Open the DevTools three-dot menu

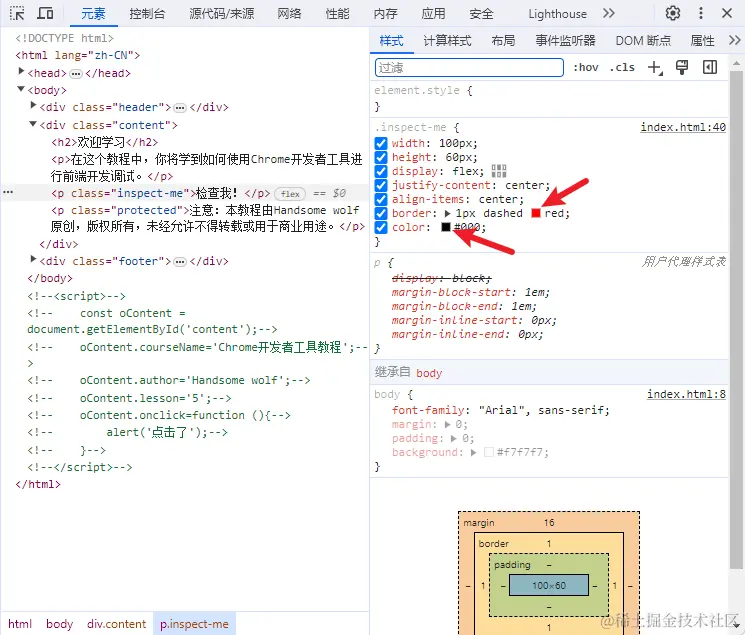click(x=700, y=13)
